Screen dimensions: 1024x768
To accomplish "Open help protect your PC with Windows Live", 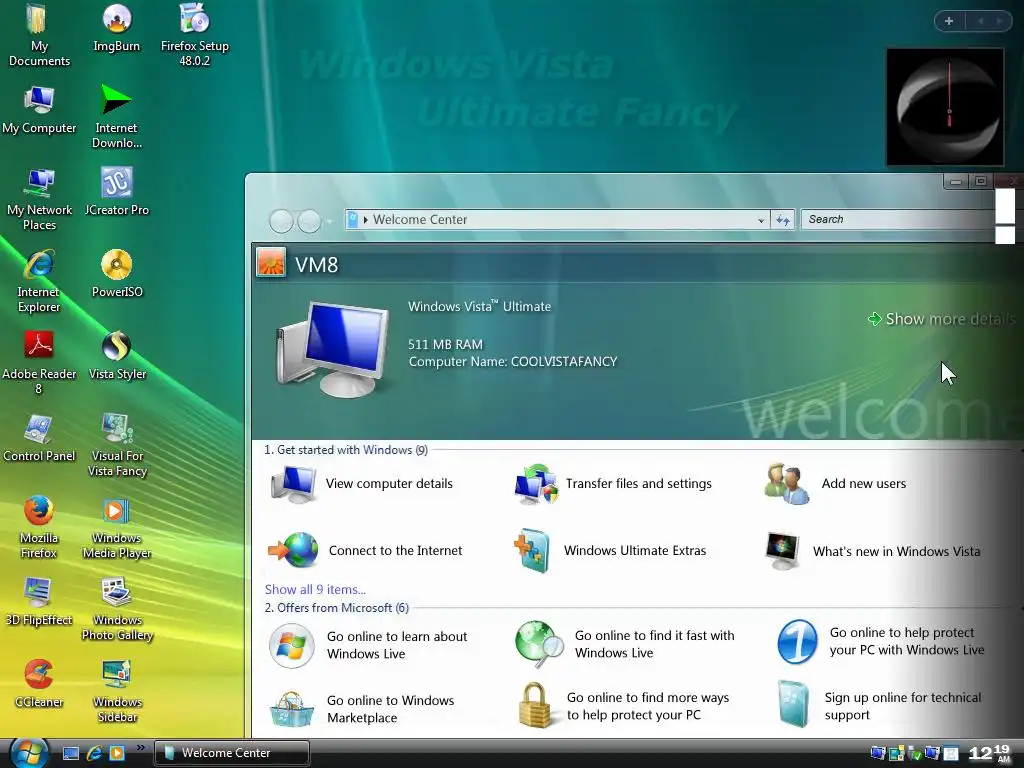I will [880, 641].
